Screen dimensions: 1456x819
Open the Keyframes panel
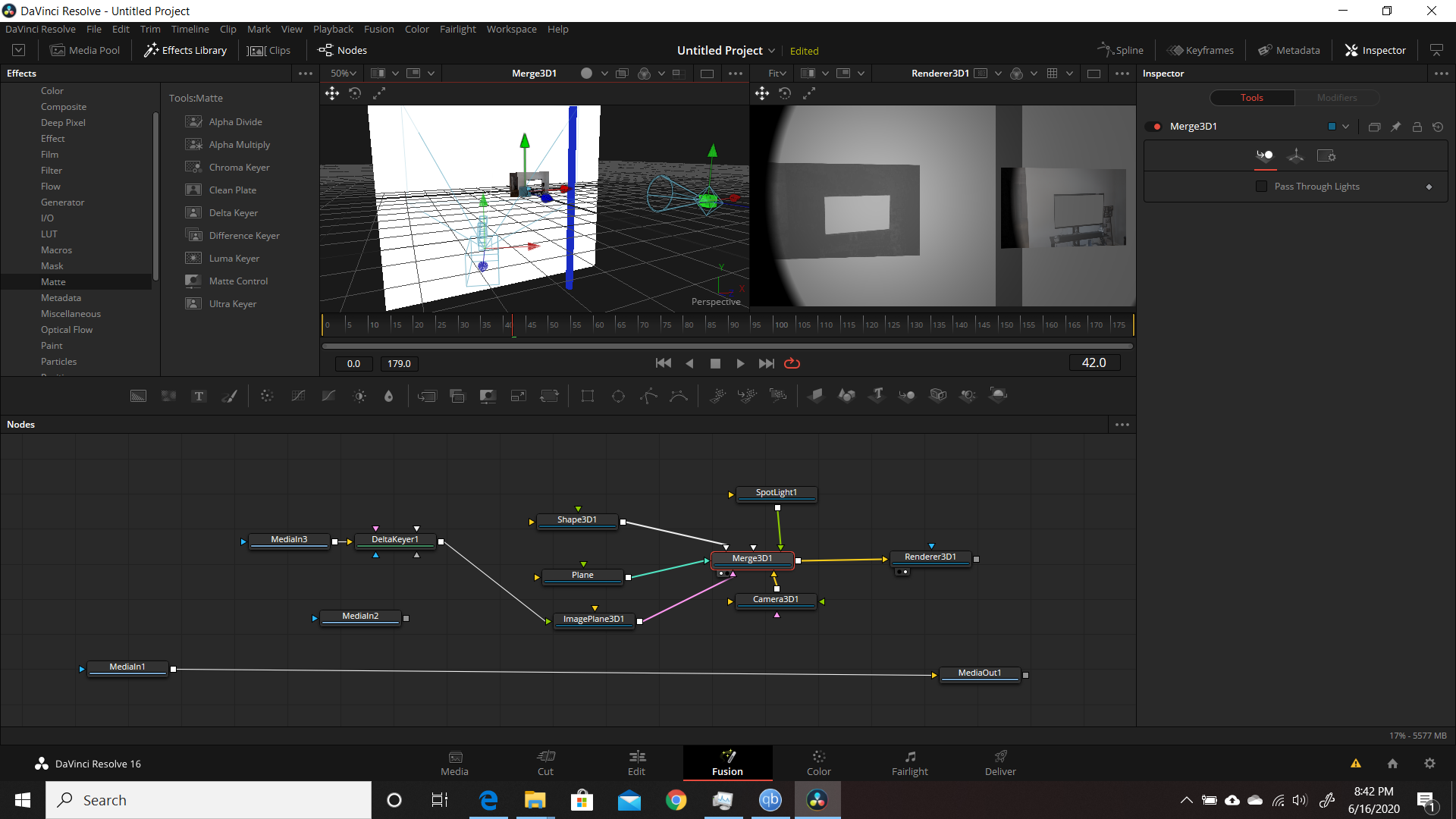click(x=1200, y=50)
